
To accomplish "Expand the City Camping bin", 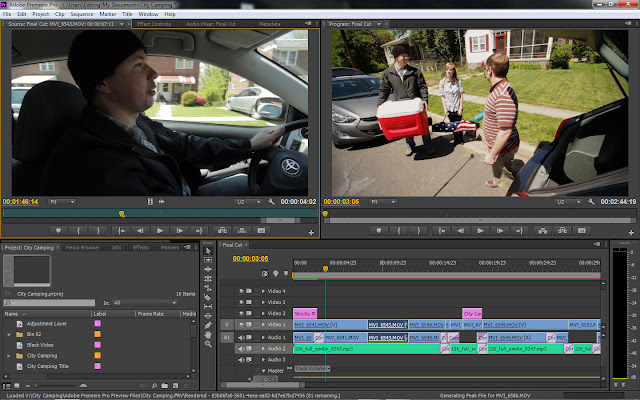I will click(x=8, y=355).
